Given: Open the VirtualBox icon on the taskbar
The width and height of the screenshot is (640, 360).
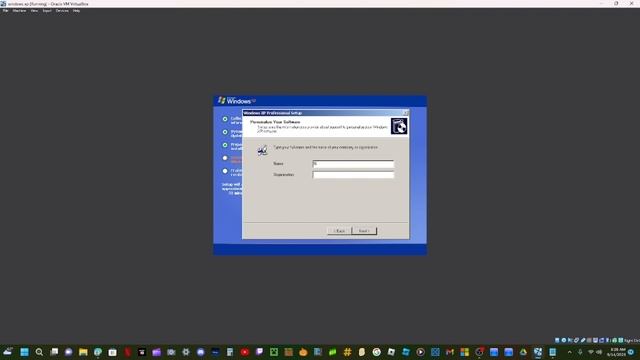Looking at the screenshot, I should tap(538, 352).
